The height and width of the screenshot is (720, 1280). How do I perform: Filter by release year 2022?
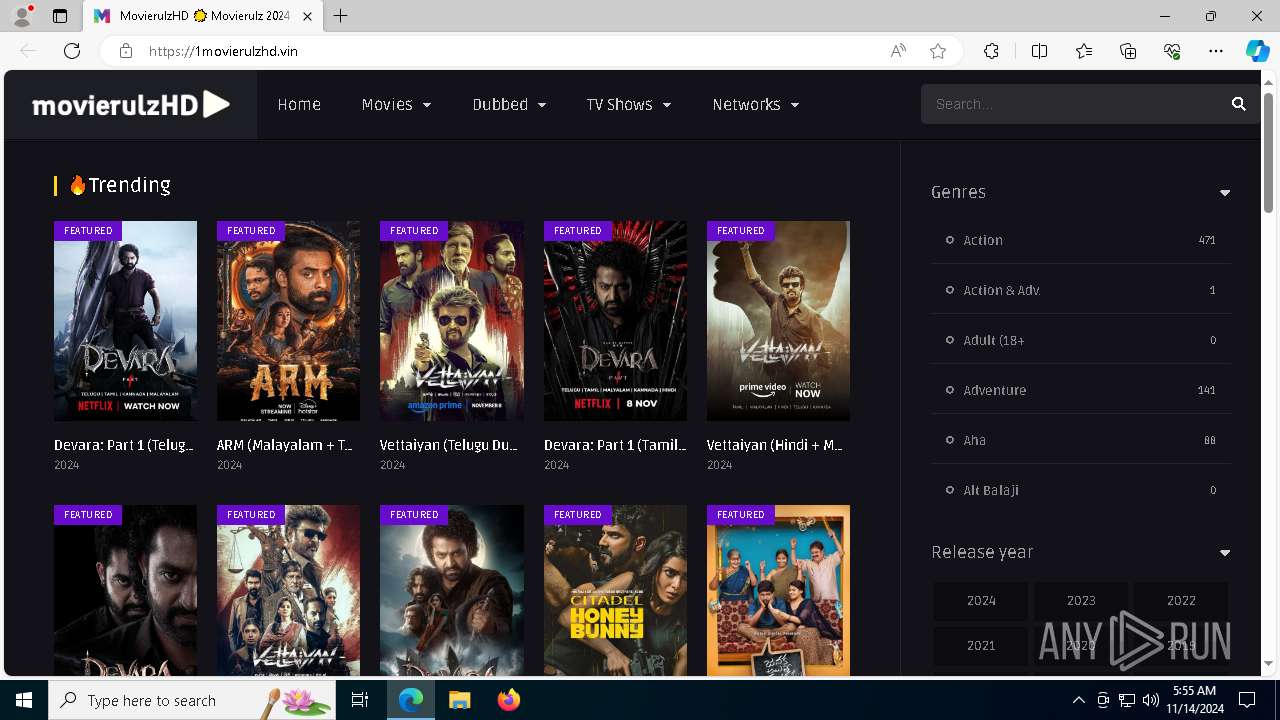pyautogui.click(x=1181, y=601)
